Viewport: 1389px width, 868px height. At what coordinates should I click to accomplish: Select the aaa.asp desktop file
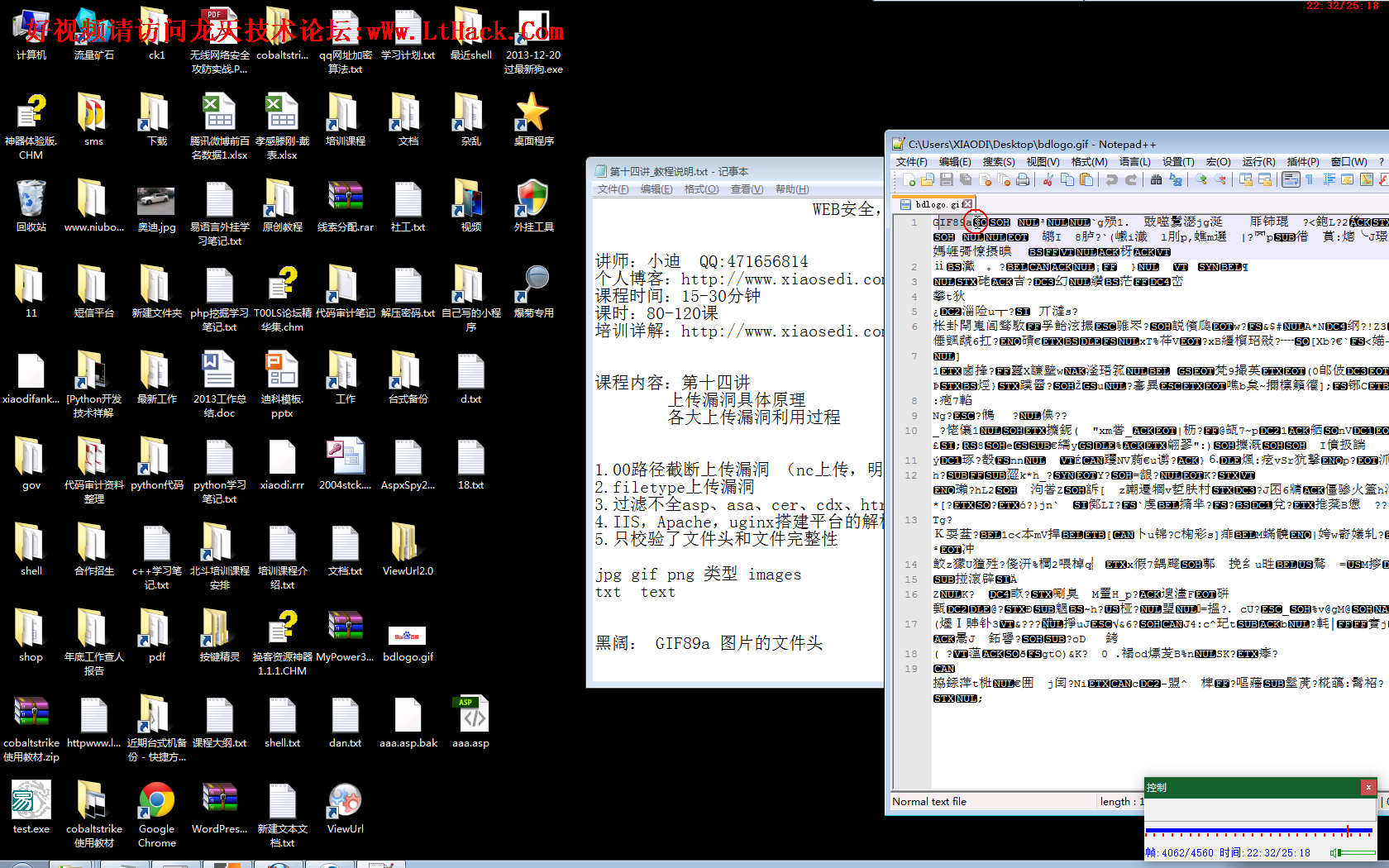pos(471,722)
